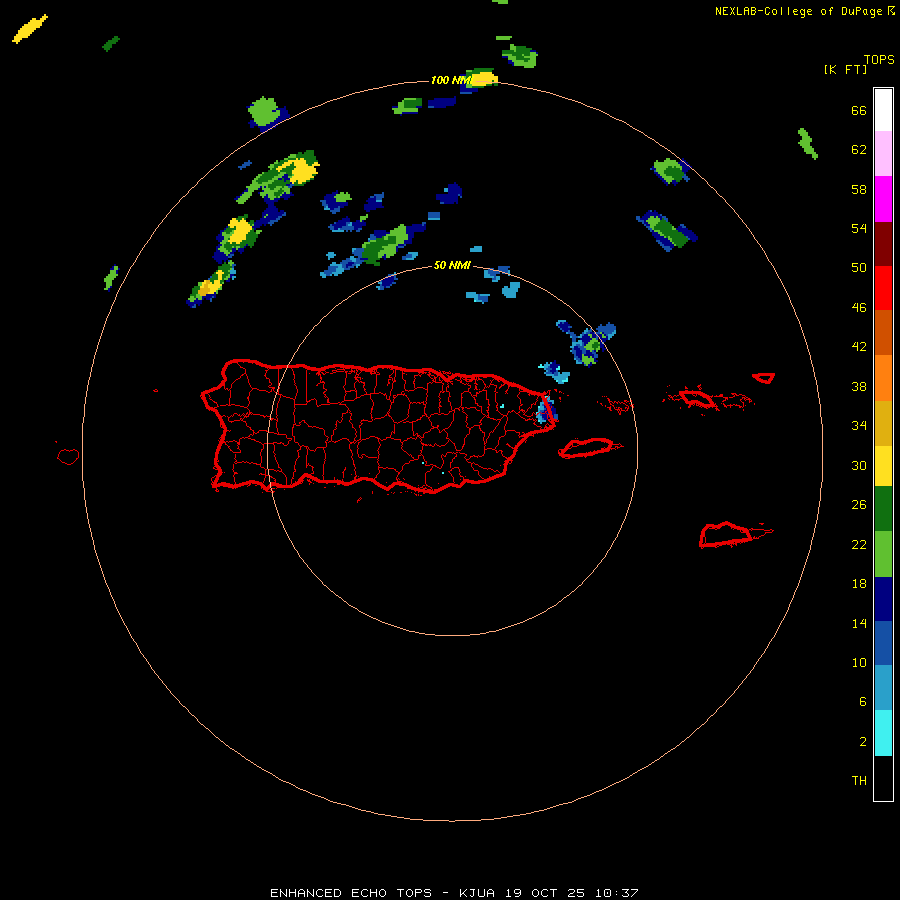Viewport: 900px width, 900px height.
Task: Click the legend value "42"
Action: coord(859,347)
